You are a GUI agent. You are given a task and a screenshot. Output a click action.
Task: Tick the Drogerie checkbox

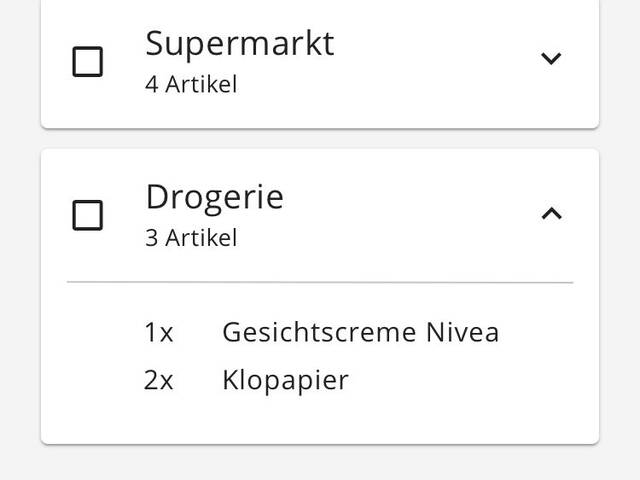pos(88,215)
